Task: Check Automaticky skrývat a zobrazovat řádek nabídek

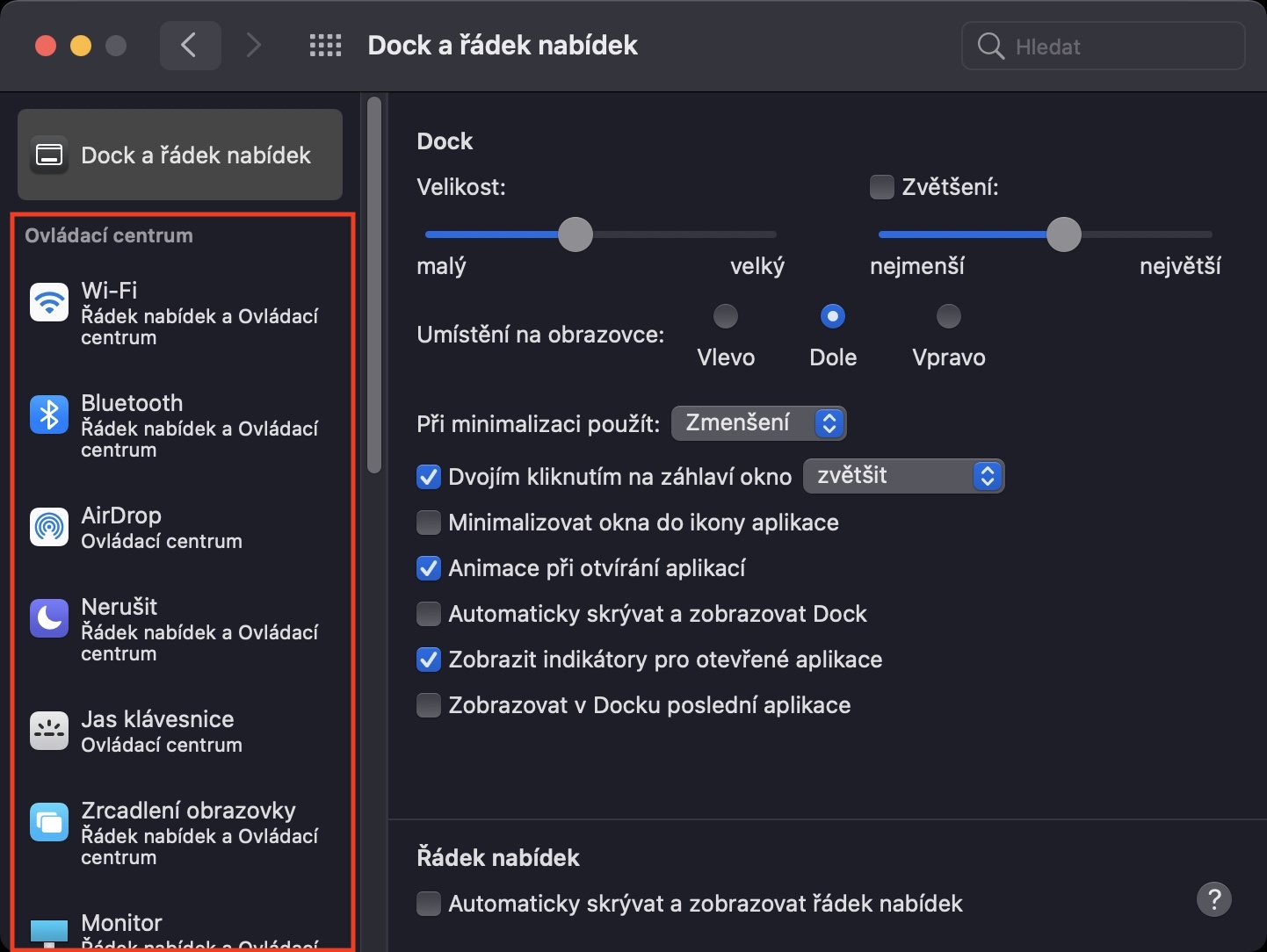Action: 429,904
